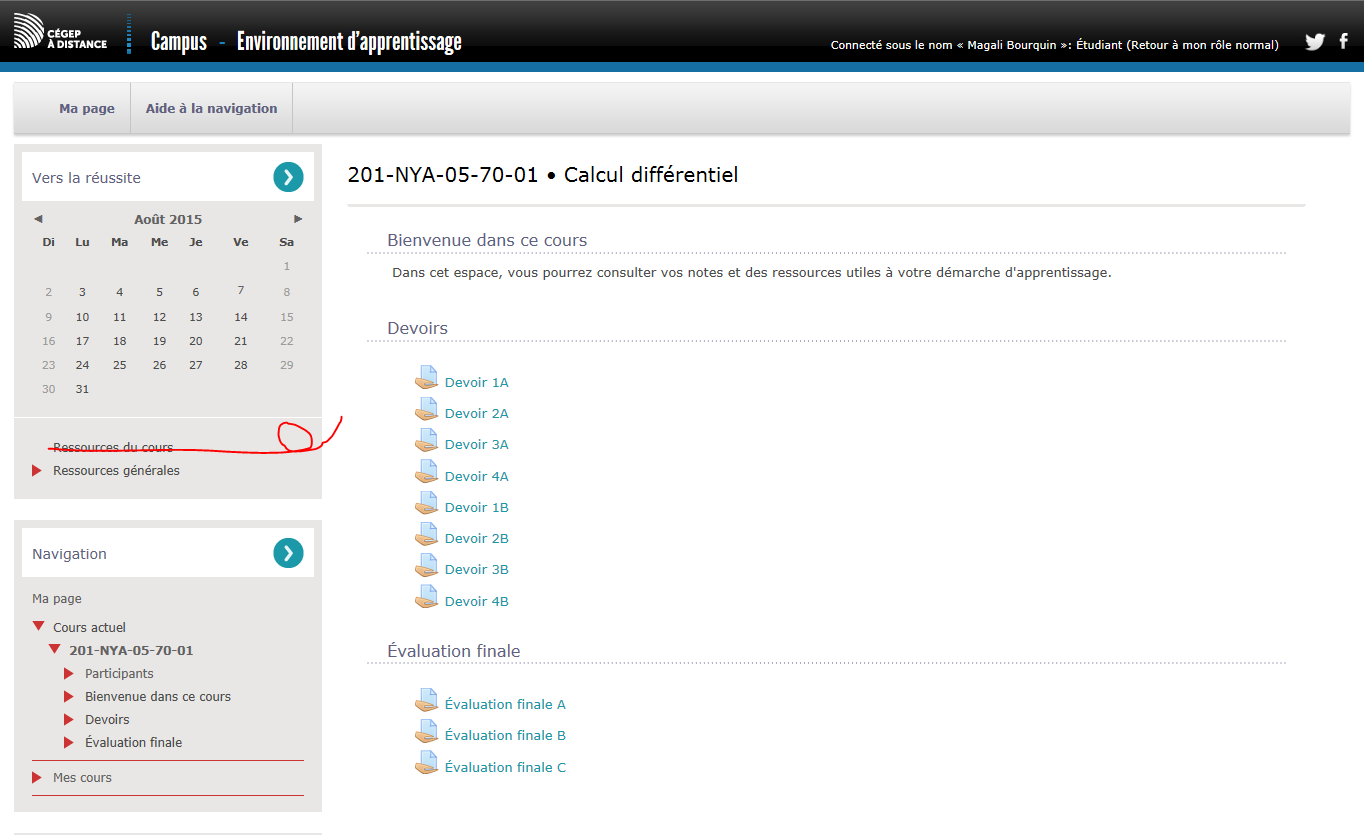
Task: Open Aide à la navigation menu
Action: [x=211, y=108]
